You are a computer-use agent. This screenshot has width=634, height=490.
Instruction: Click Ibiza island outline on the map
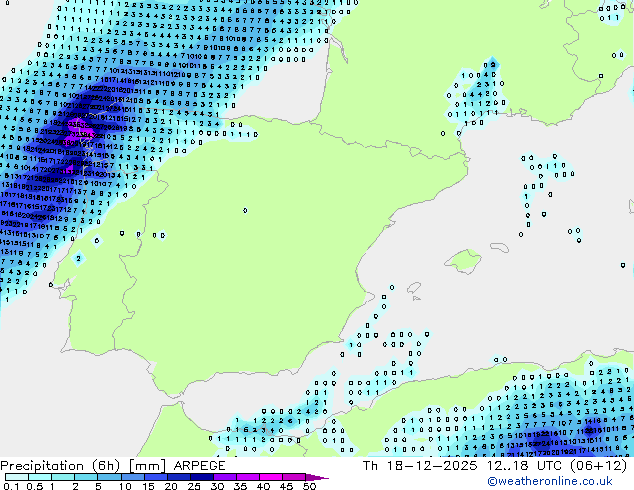tap(414, 288)
